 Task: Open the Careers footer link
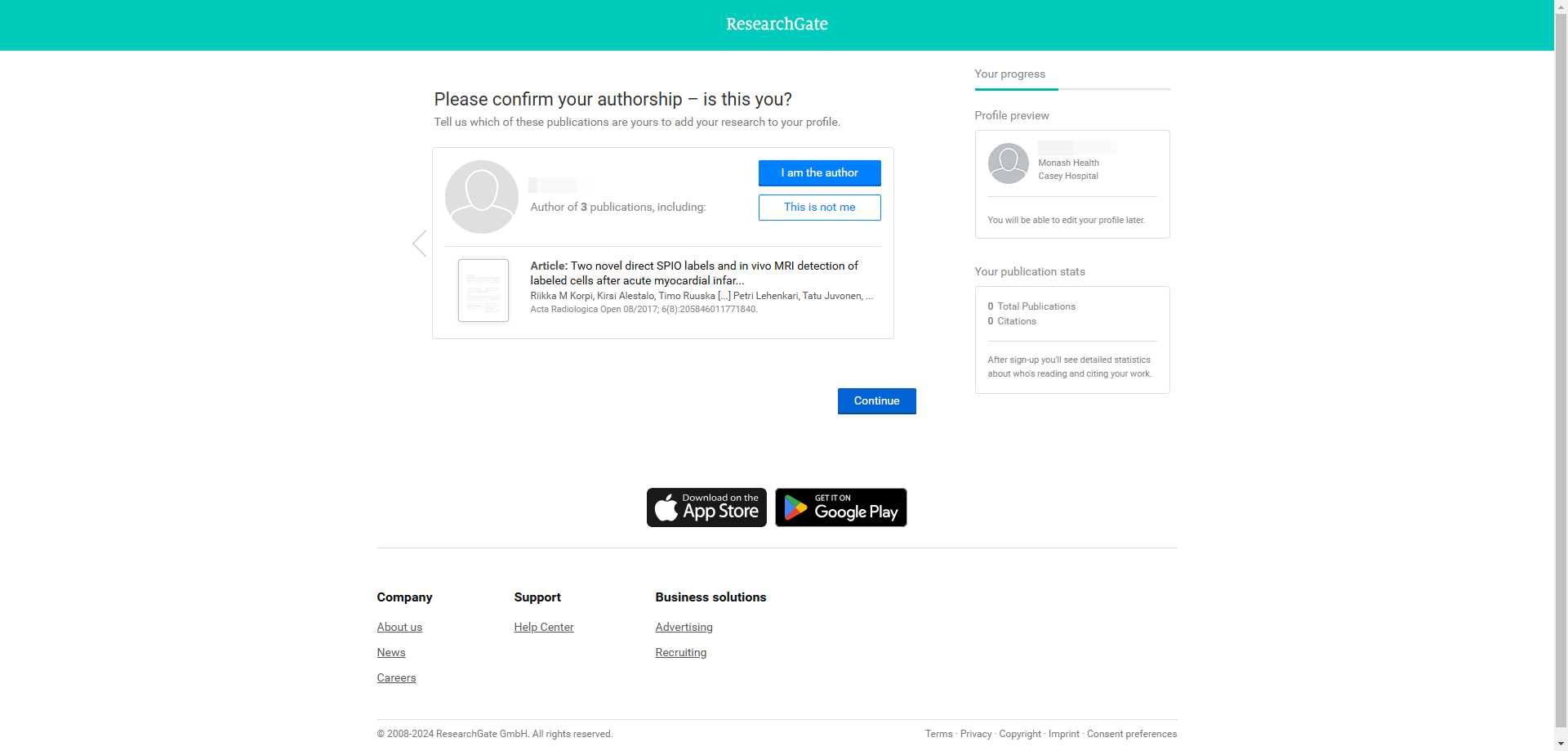(x=396, y=677)
